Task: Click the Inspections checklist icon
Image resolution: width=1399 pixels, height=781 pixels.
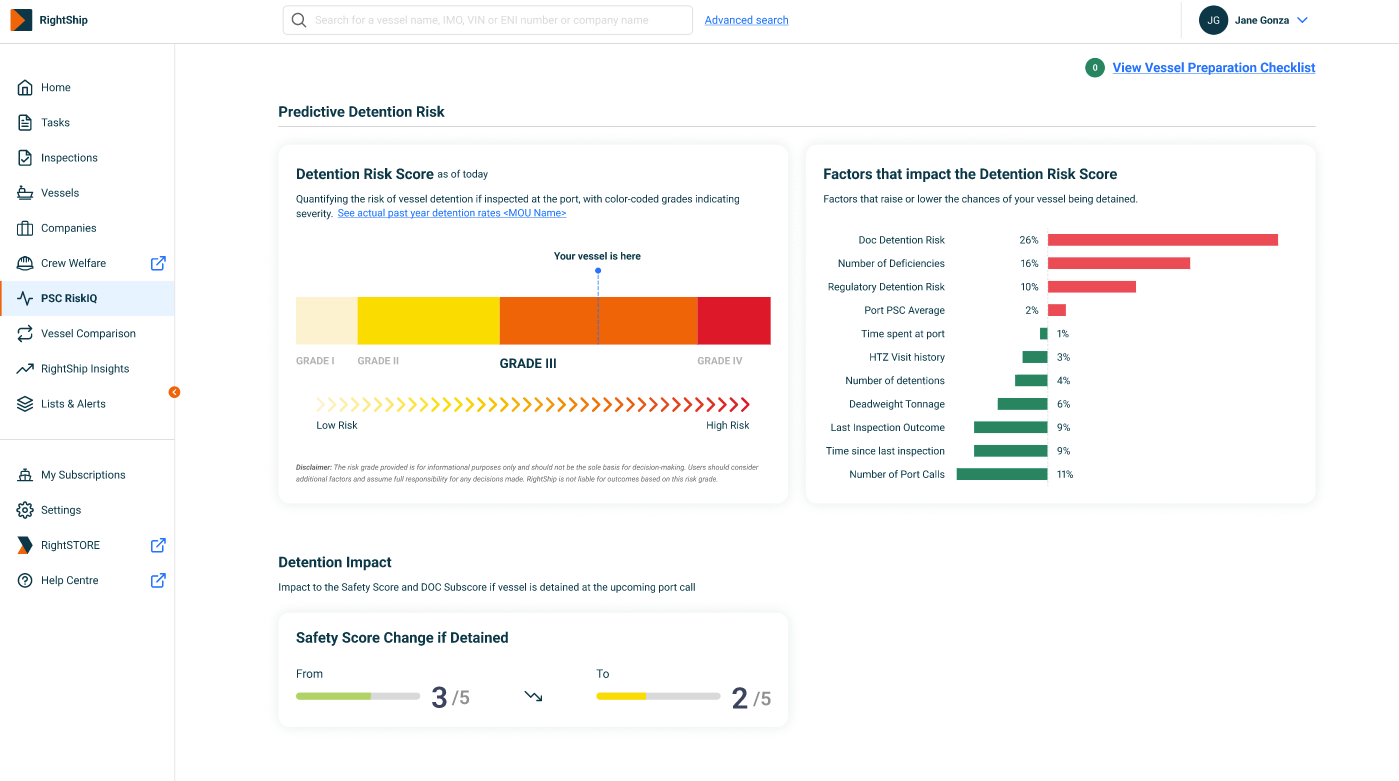Action: tap(25, 158)
